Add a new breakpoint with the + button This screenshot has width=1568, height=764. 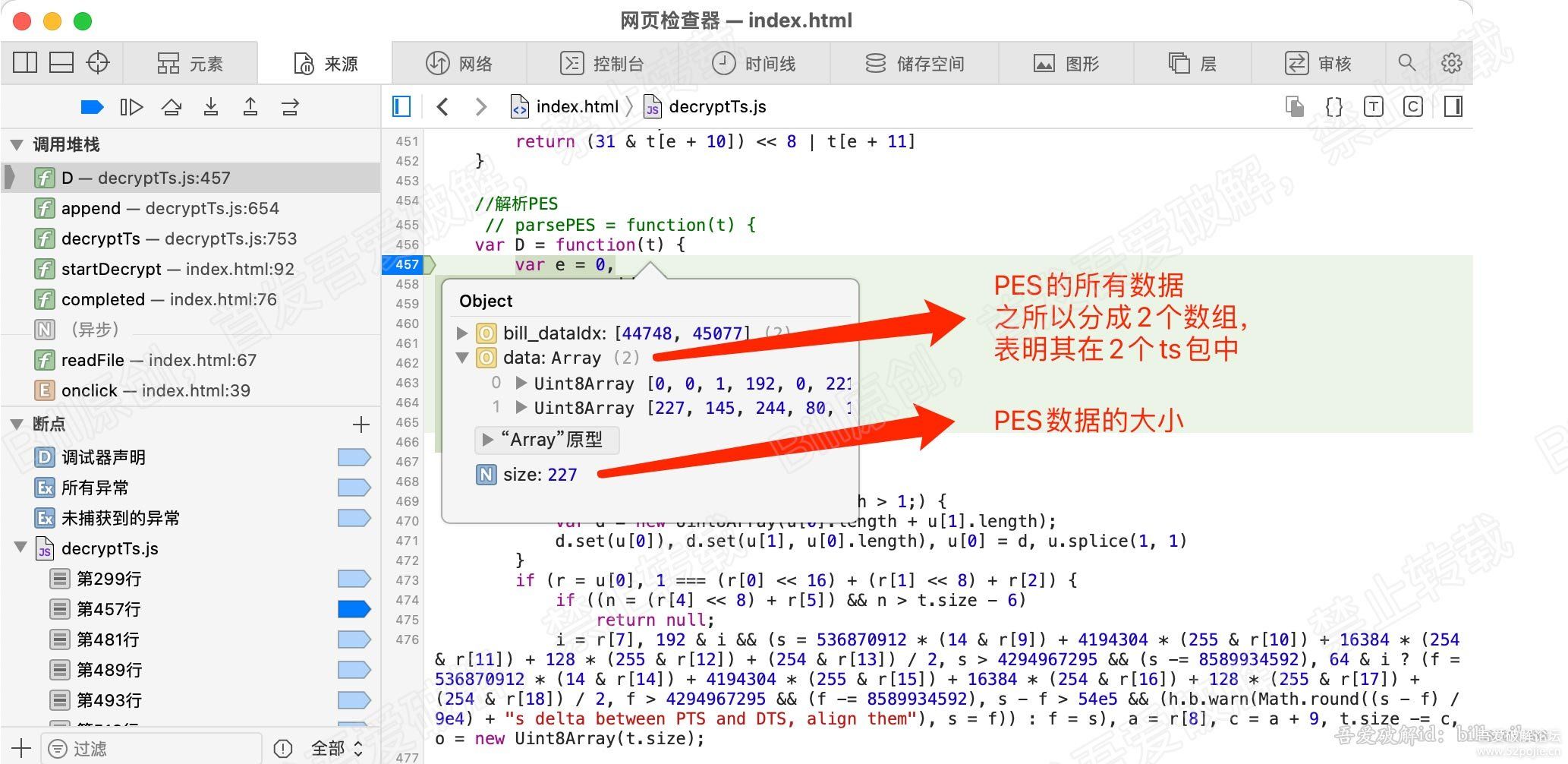[361, 424]
